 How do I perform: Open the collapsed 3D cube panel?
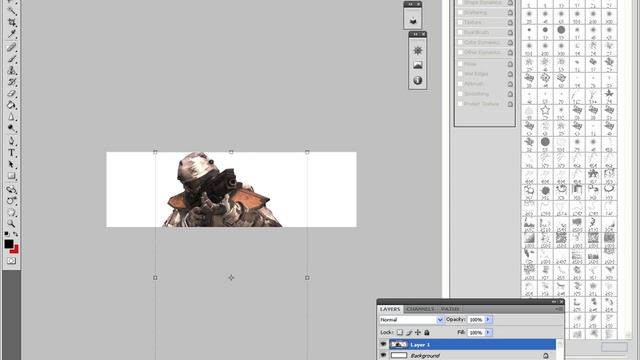coord(413,20)
